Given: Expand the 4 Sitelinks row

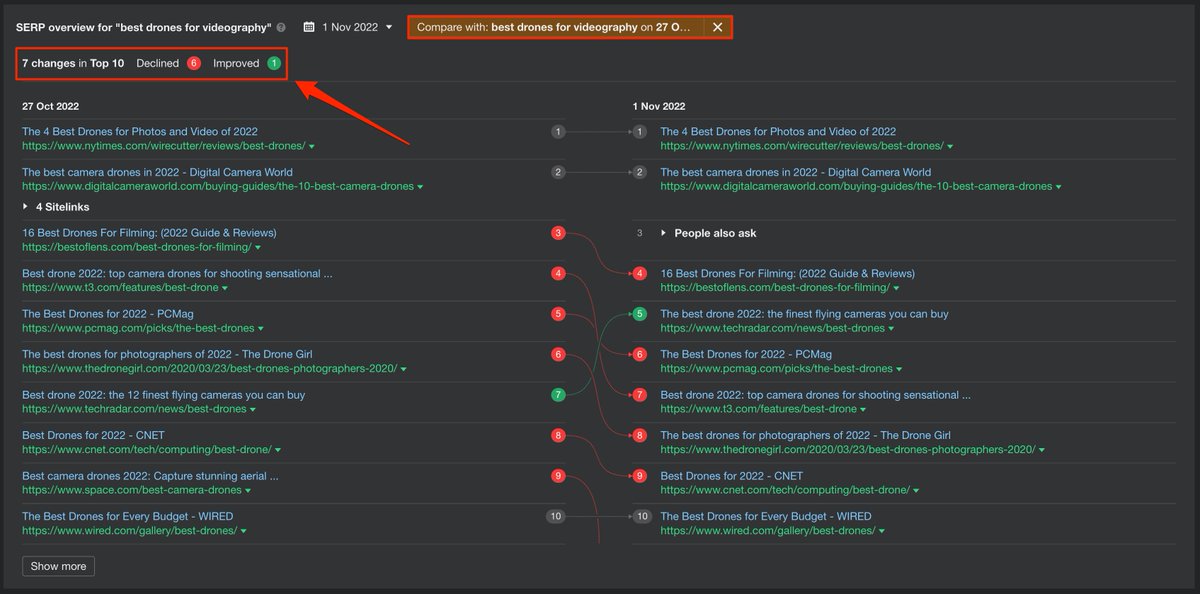Looking at the screenshot, I should click(56, 207).
